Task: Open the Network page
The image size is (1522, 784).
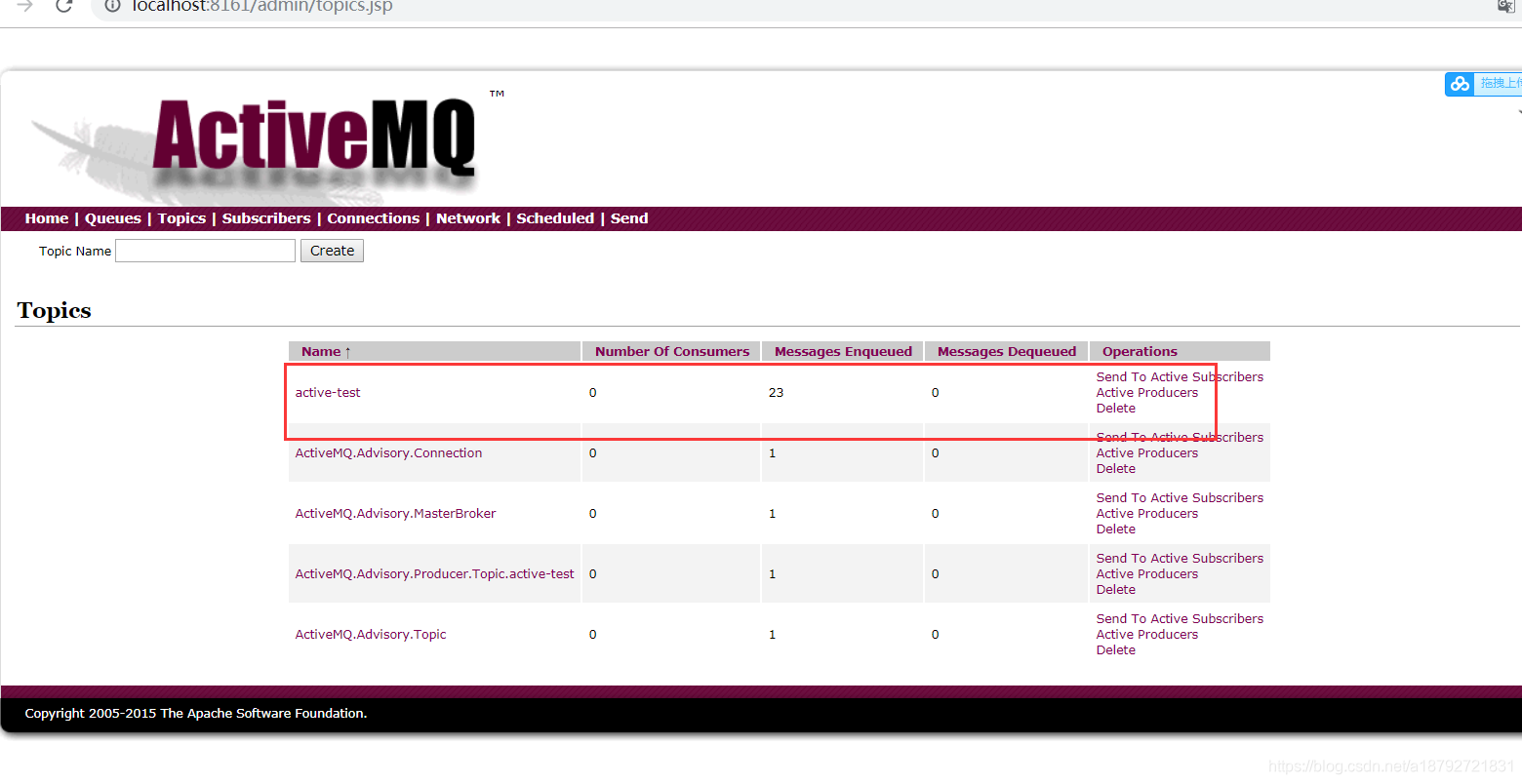Action: point(468,218)
